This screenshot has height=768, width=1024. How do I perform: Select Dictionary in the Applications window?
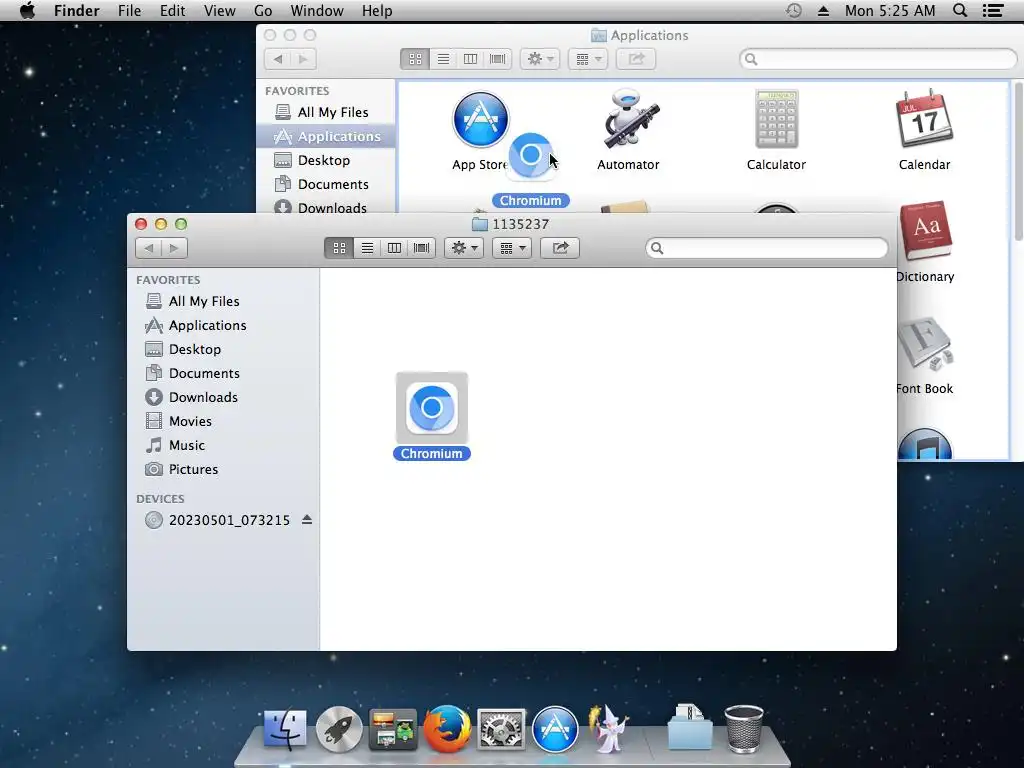pos(925,242)
